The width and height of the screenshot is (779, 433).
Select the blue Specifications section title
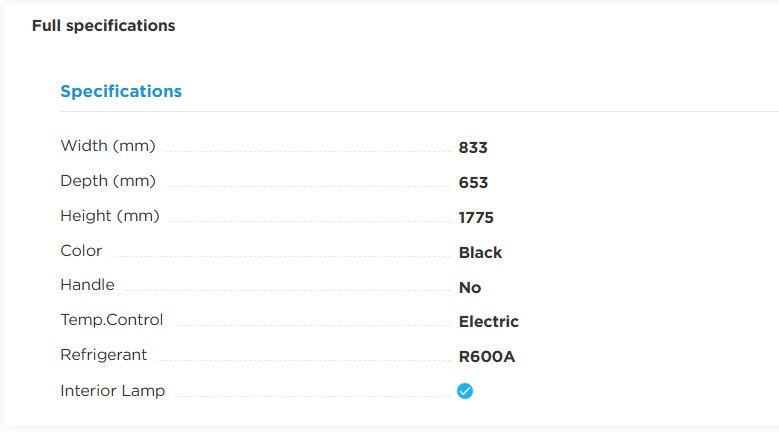pyautogui.click(x=121, y=91)
